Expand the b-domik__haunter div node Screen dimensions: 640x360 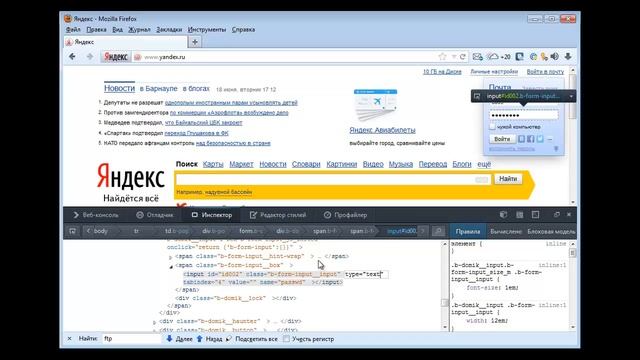(154, 322)
